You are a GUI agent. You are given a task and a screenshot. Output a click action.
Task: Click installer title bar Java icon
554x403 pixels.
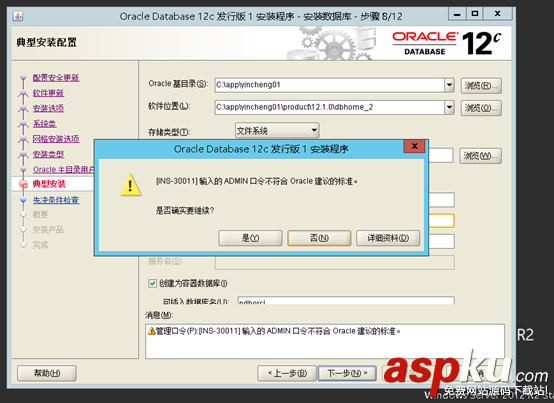tap(18, 16)
